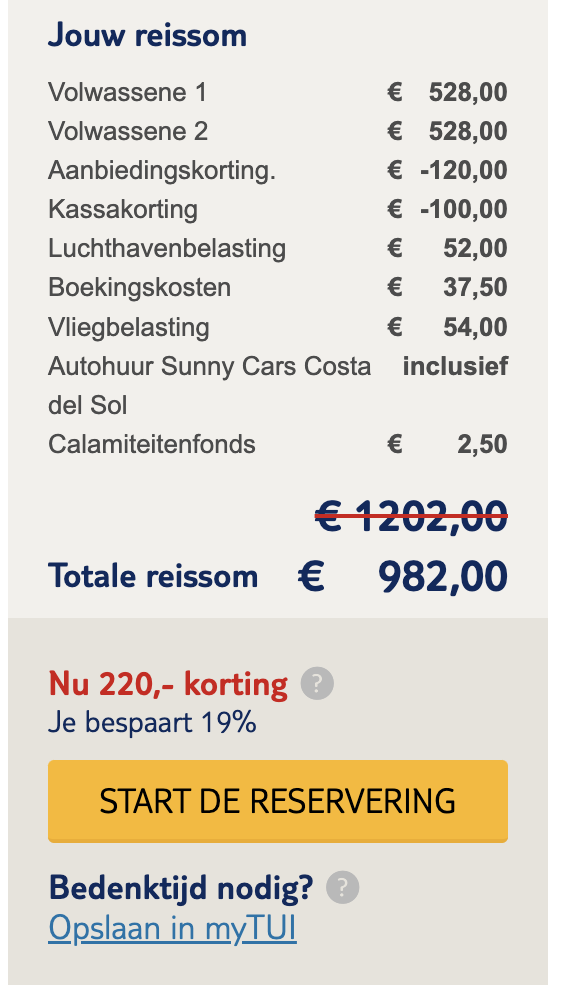Click the Je bespaart 19% text
Image resolution: width=562 pixels, height=1000 pixels.
point(152,723)
